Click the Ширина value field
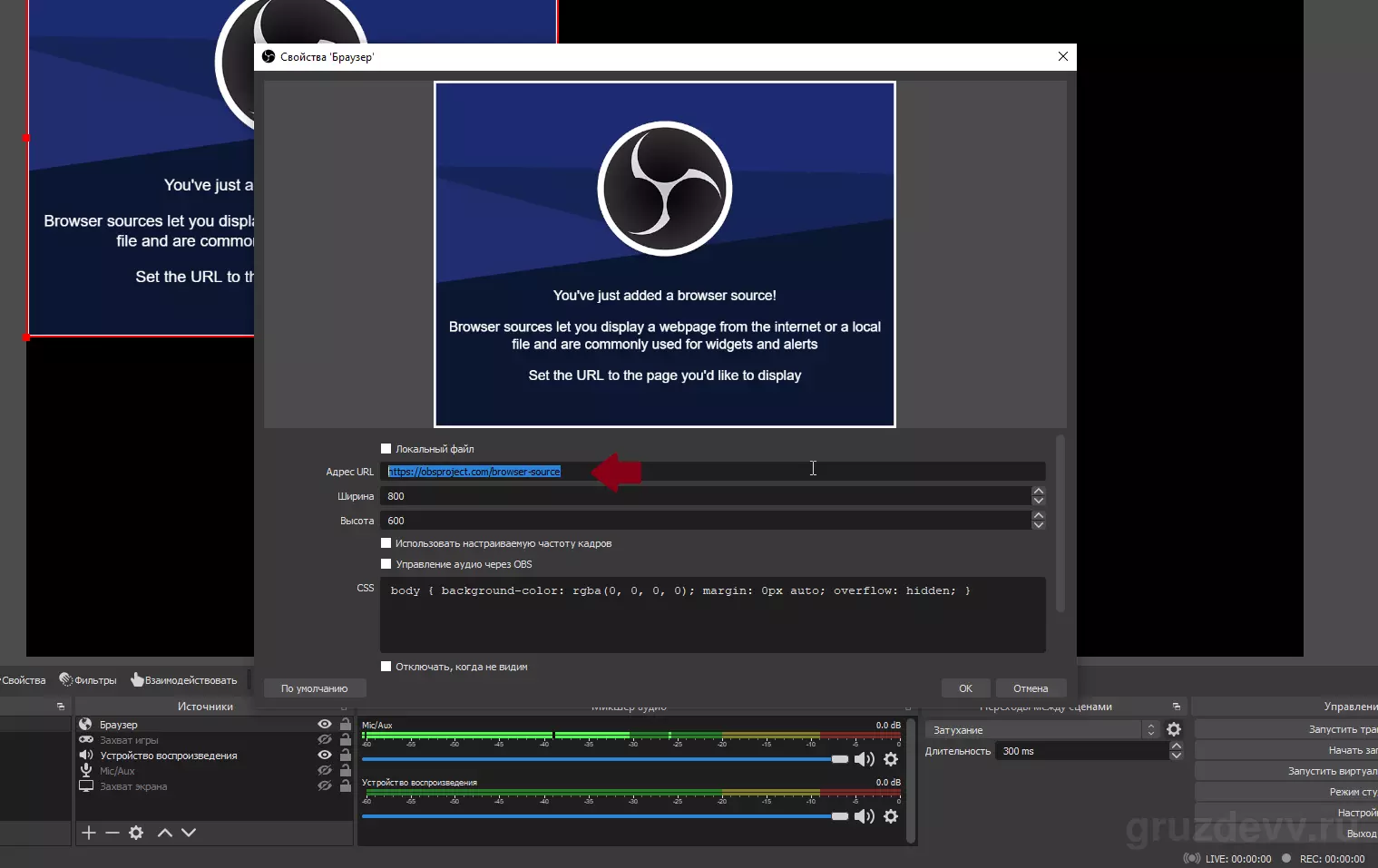The image size is (1378, 868). (x=706, y=496)
